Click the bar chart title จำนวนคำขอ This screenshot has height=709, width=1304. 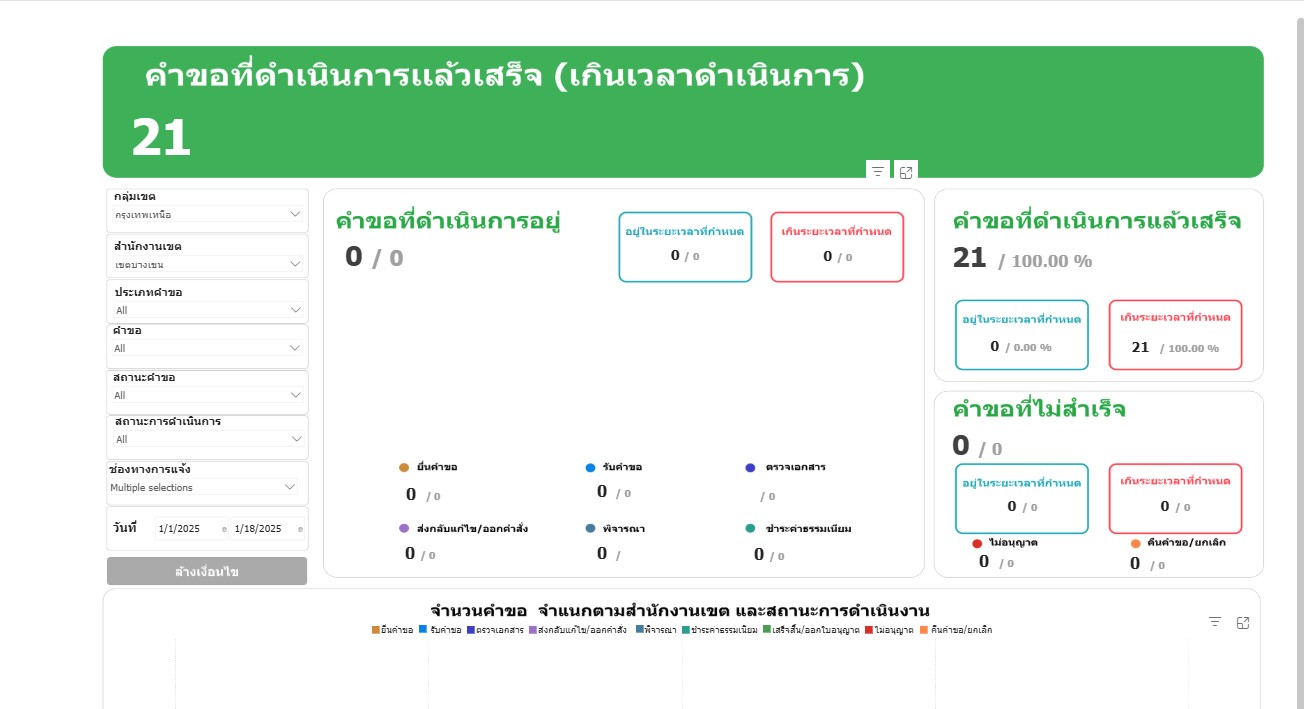680,610
